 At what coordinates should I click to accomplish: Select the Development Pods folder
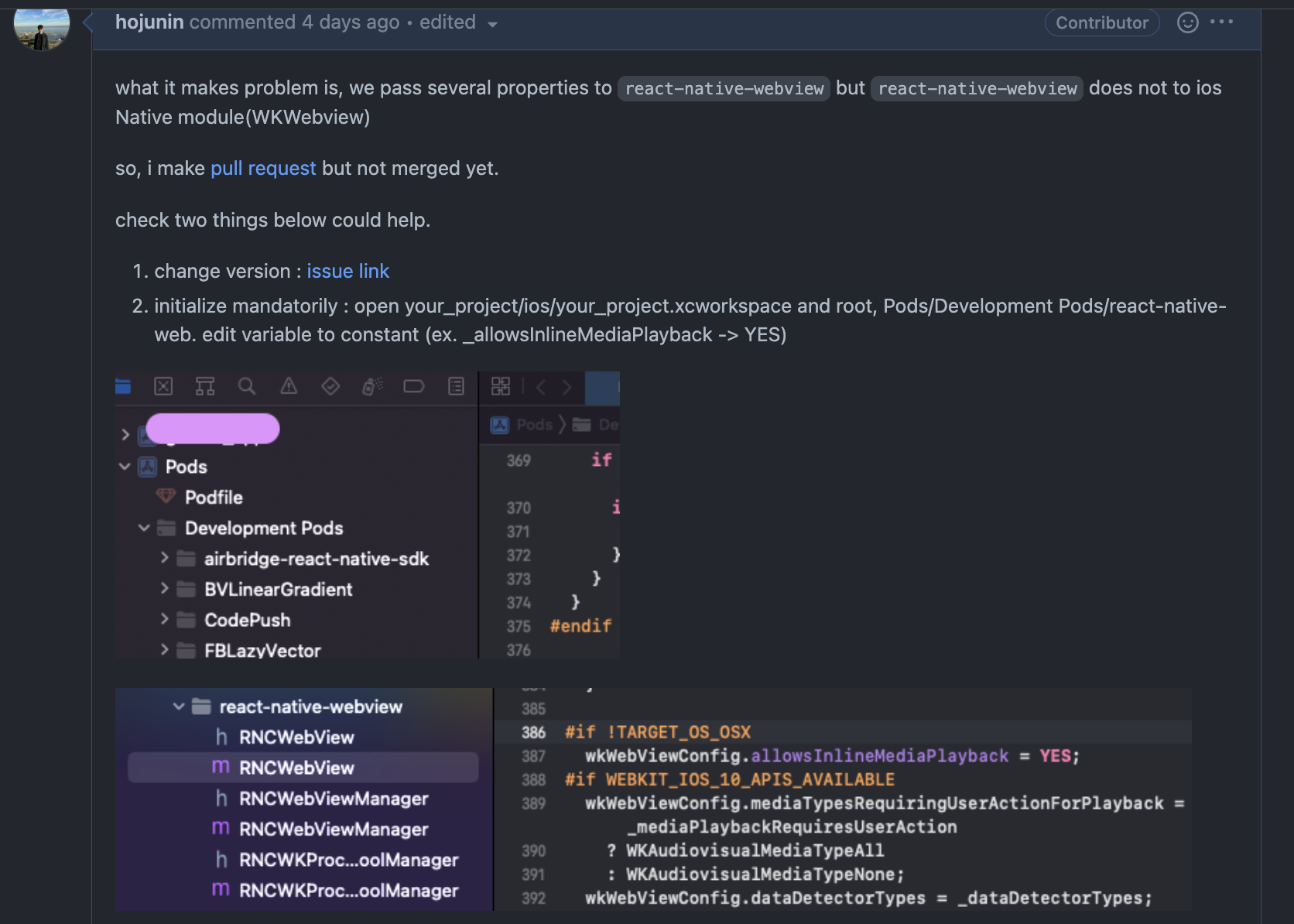[x=264, y=529]
